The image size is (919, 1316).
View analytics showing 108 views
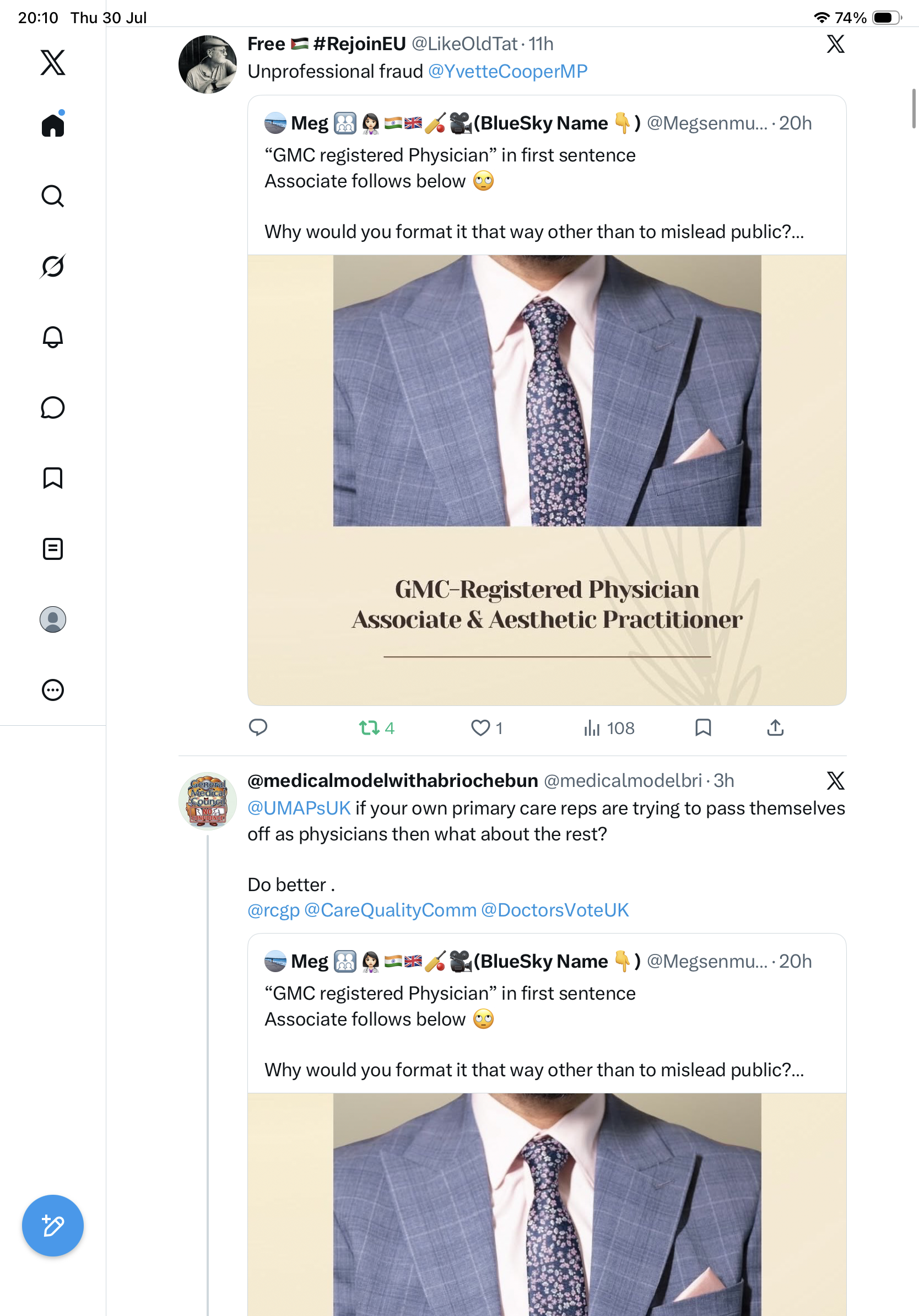(608, 728)
